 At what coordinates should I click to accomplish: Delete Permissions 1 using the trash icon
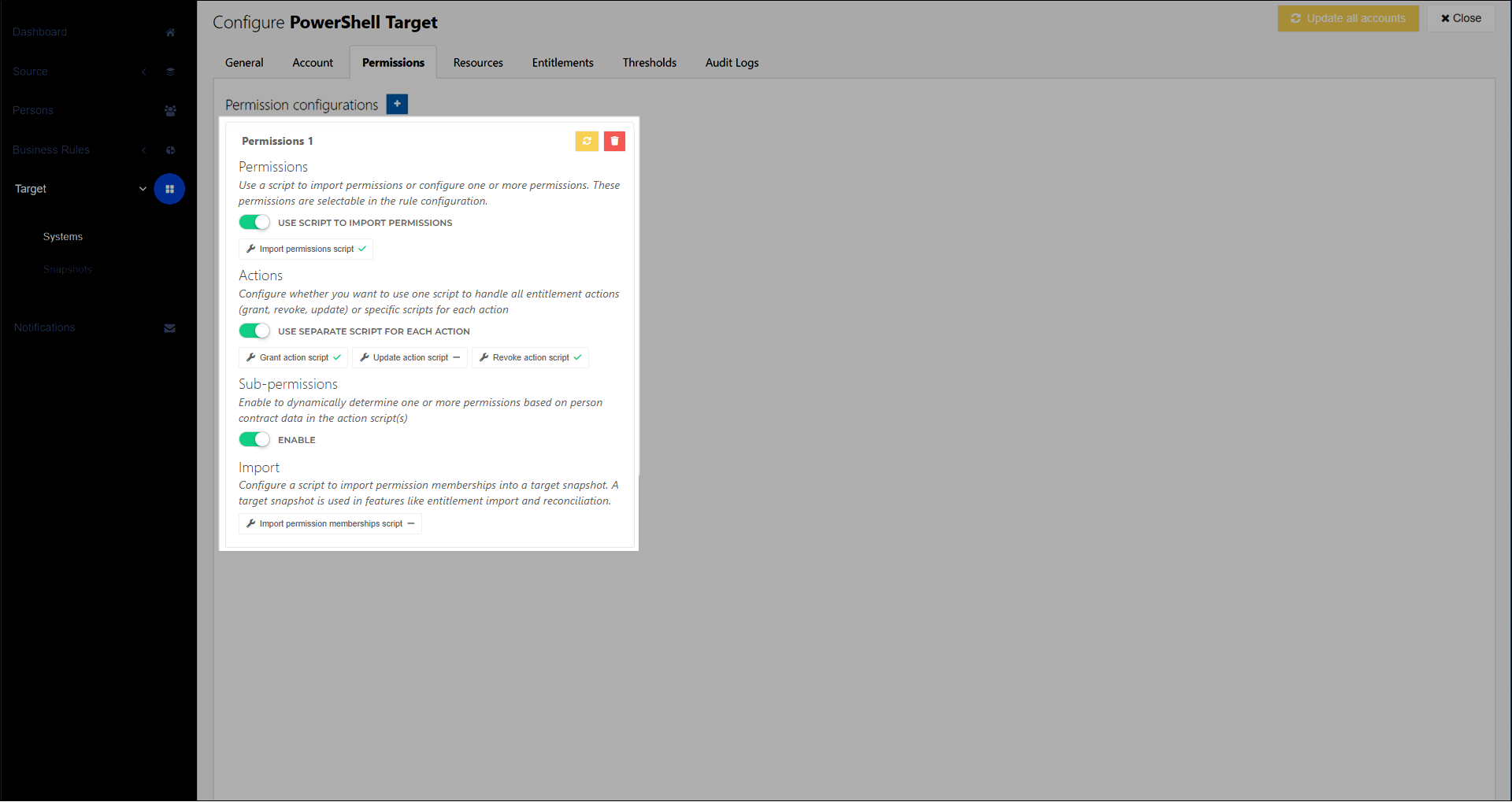coord(614,141)
